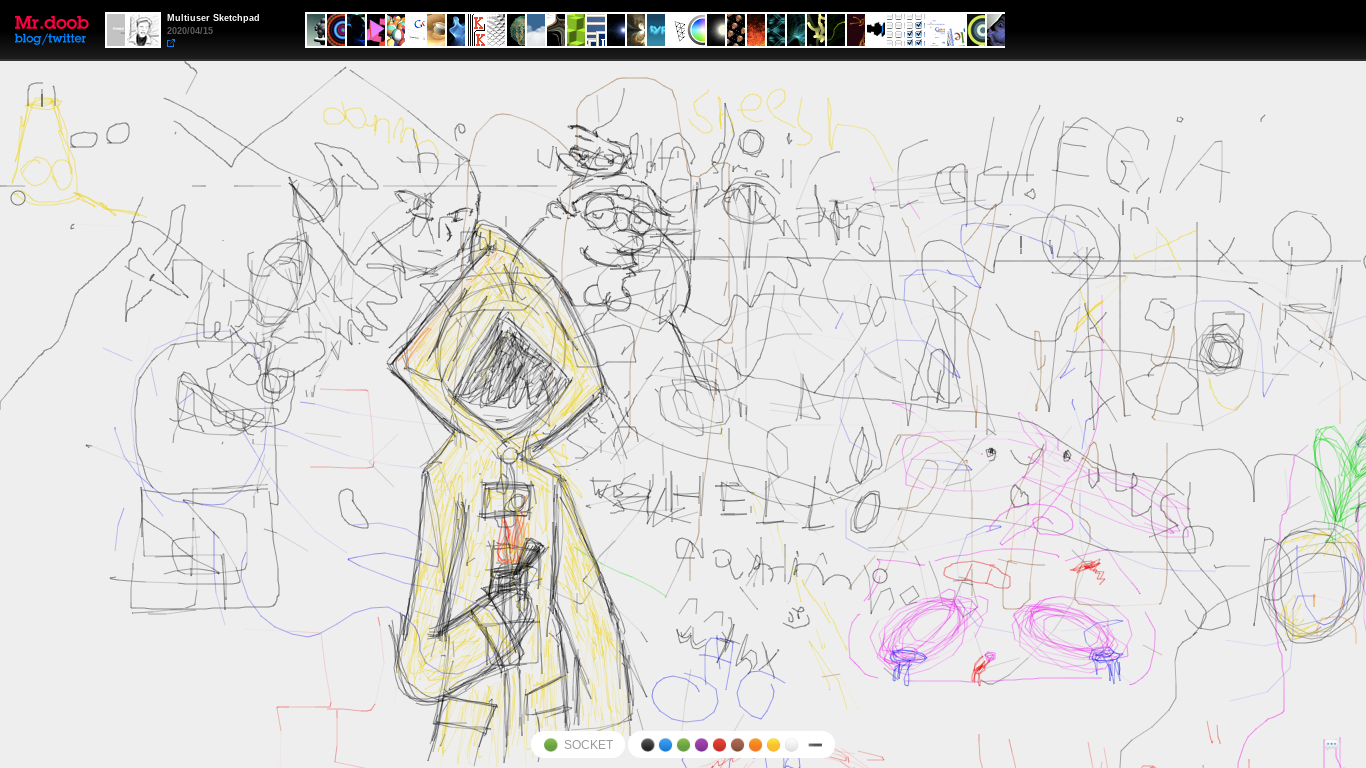This screenshot has width=1366, height=768.
Task: Click the Mr.doob logo
Action: click(52, 22)
